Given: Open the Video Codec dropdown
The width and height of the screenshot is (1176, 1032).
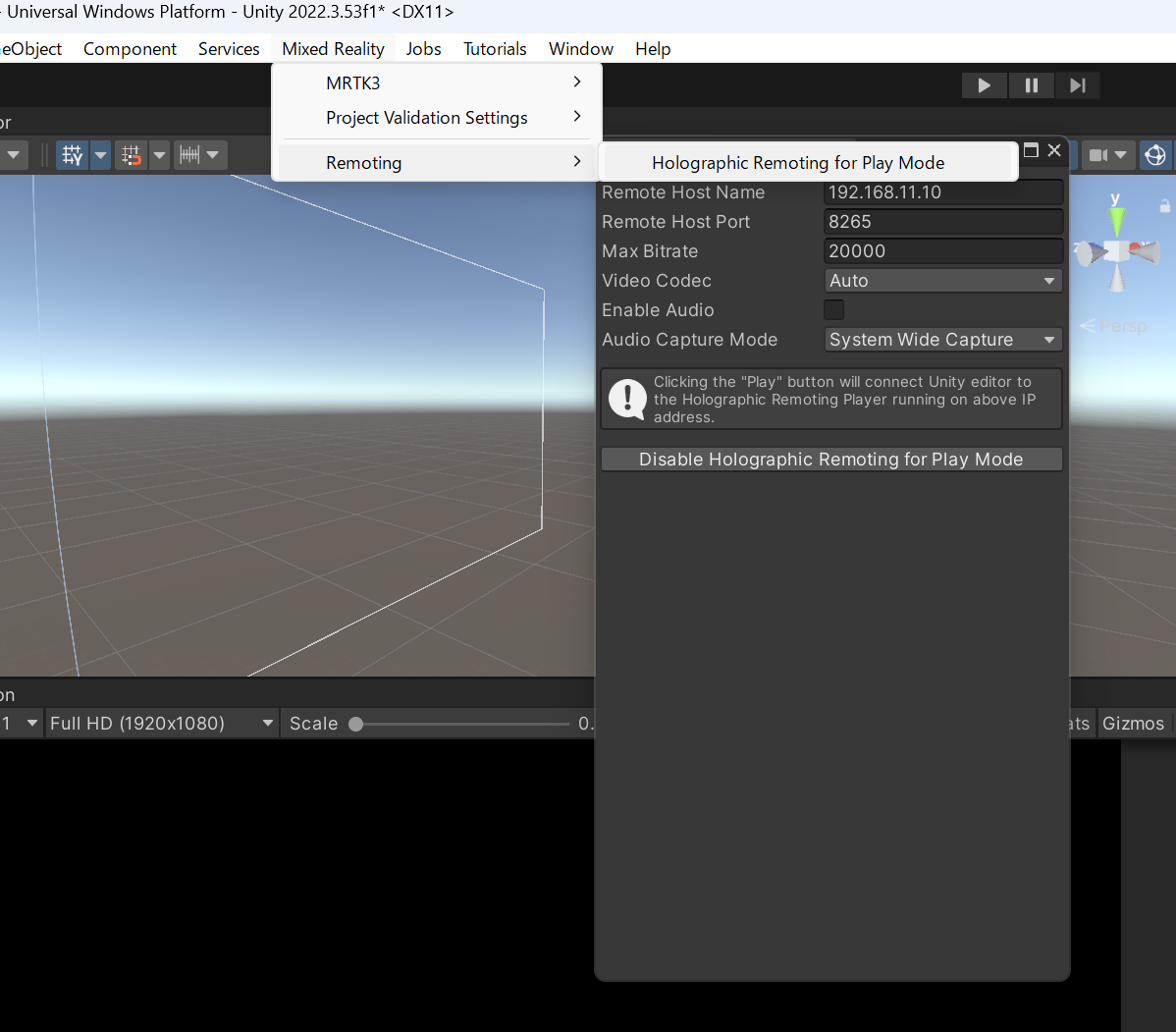Looking at the screenshot, I should click(942, 281).
